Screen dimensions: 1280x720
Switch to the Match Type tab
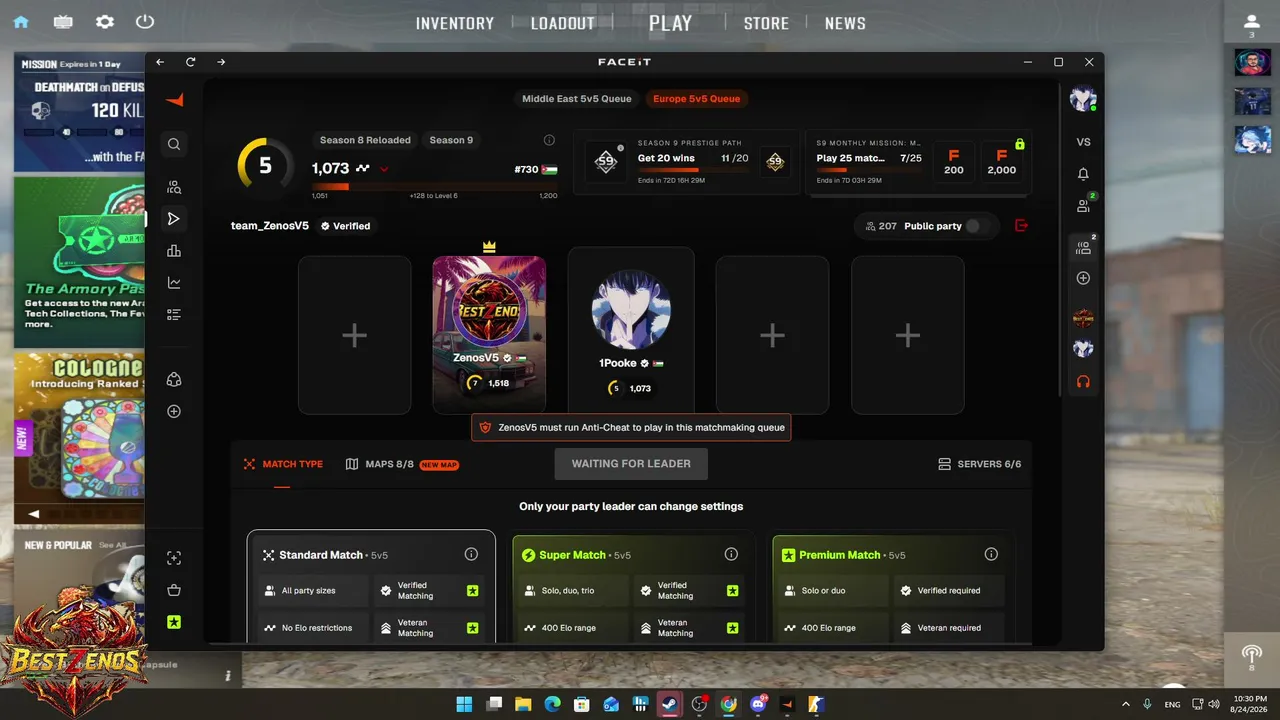click(x=283, y=464)
